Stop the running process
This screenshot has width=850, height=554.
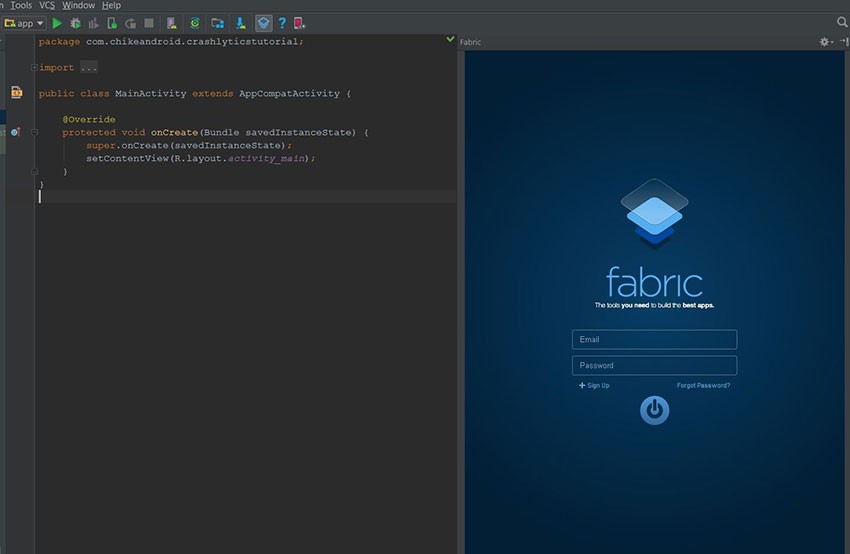pos(149,23)
